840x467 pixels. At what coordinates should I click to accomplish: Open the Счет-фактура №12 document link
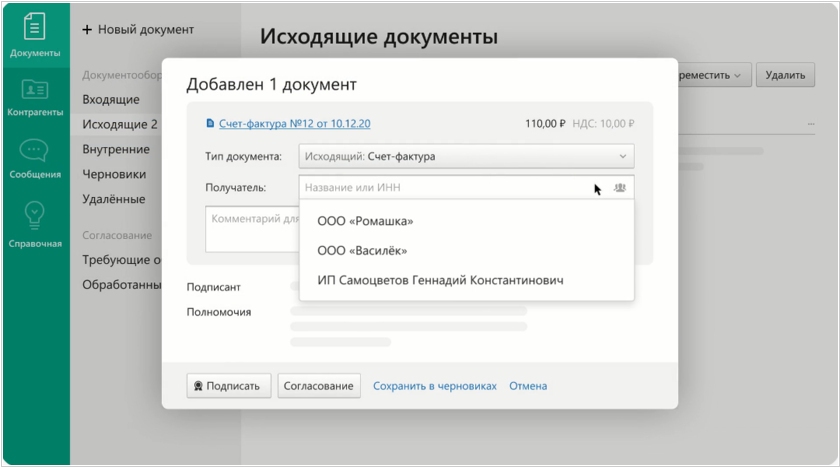(x=294, y=124)
